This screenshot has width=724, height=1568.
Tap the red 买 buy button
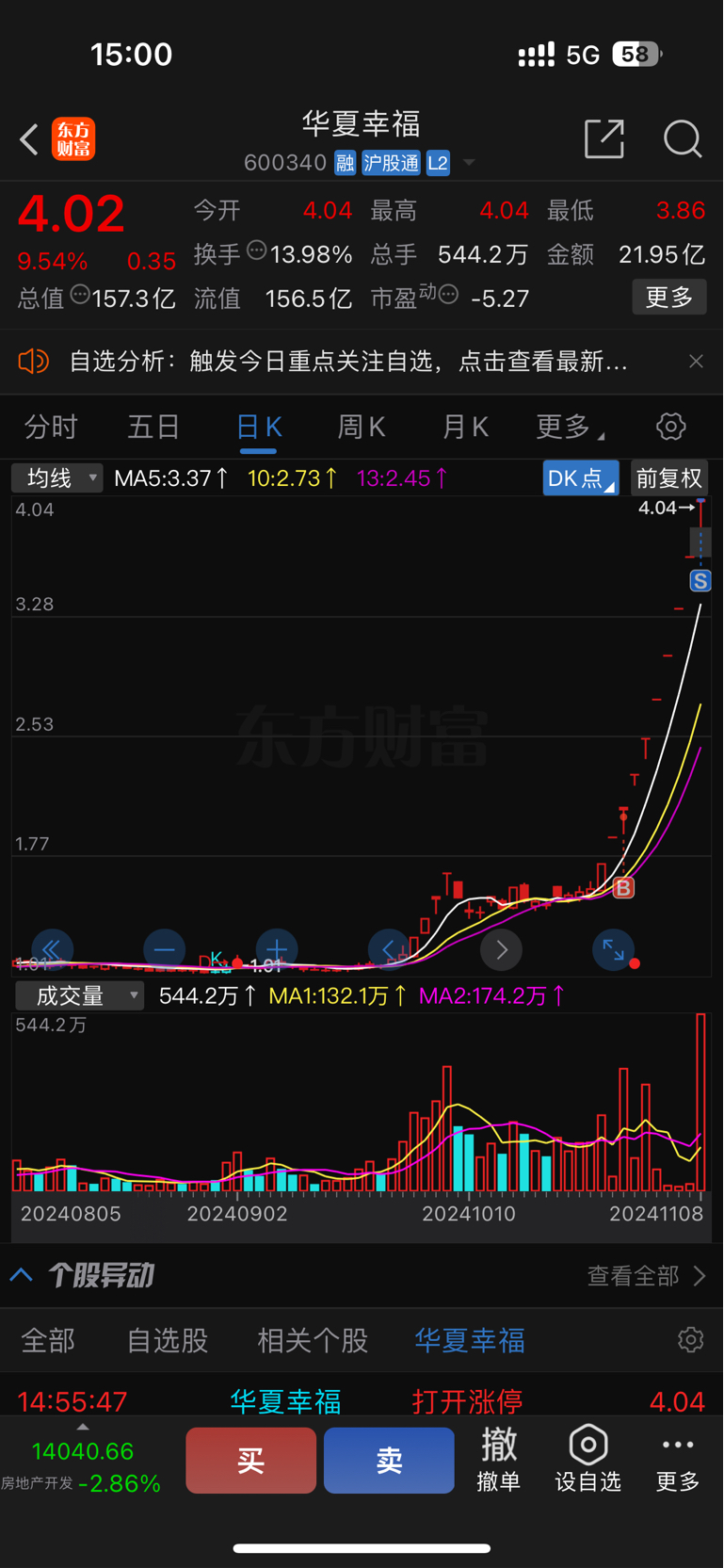click(250, 1461)
